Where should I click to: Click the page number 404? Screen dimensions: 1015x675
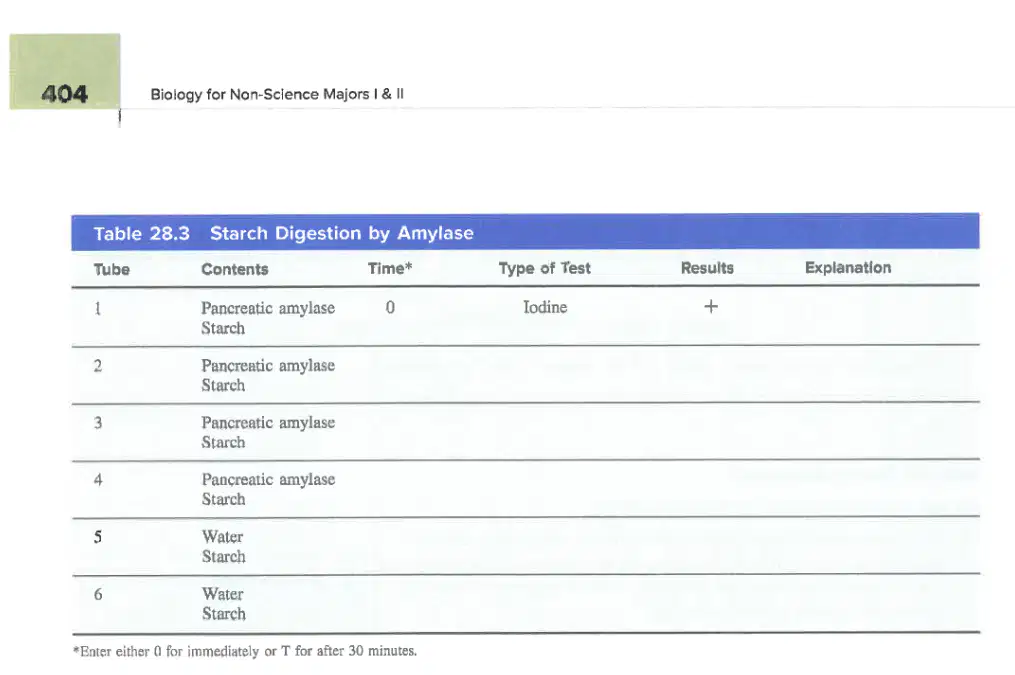point(64,94)
